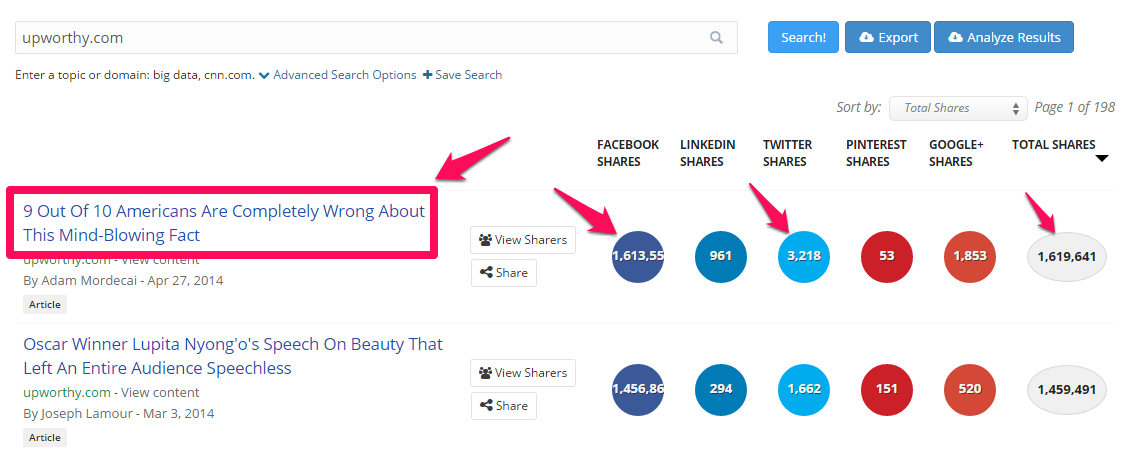This screenshot has width=1130, height=455.
Task: Click the Analyze Results button
Action: tap(1004, 38)
